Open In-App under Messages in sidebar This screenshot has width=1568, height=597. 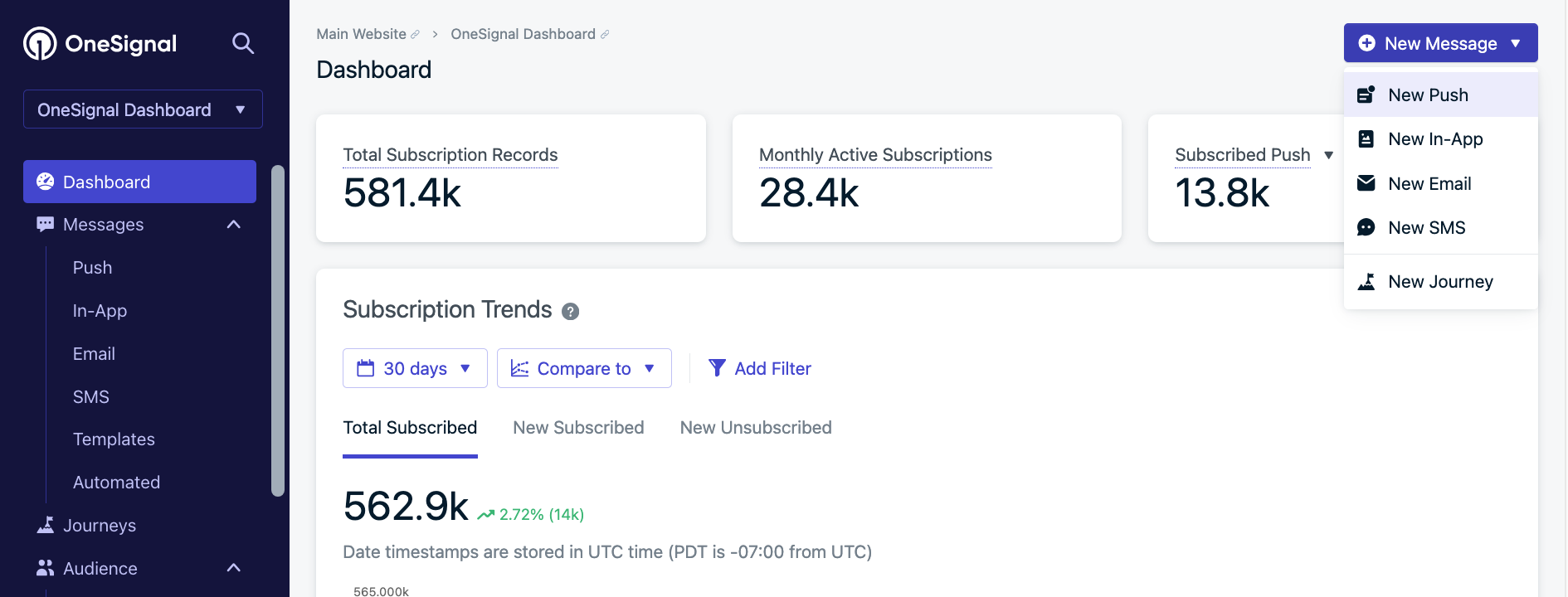coord(100,311)
